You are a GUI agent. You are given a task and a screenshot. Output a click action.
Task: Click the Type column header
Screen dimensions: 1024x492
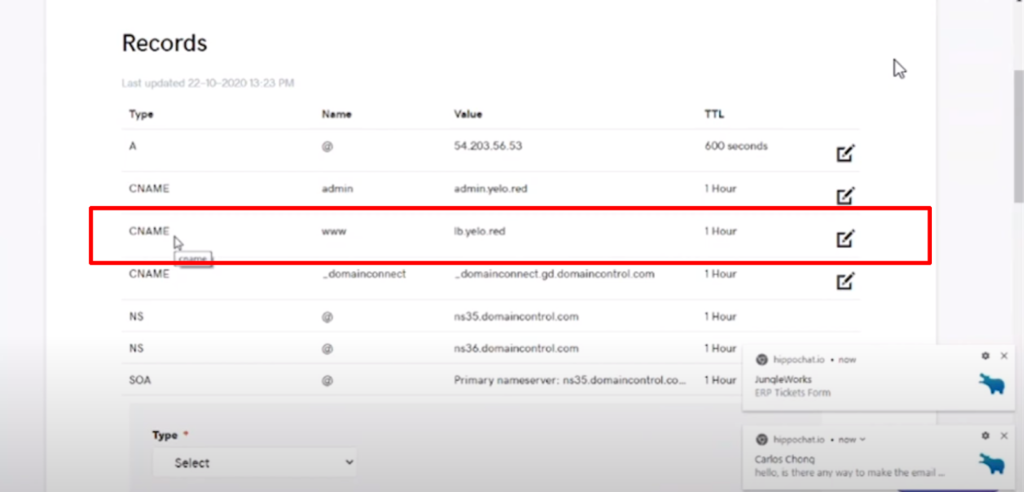pyautogui.click(x=141, y=114)
